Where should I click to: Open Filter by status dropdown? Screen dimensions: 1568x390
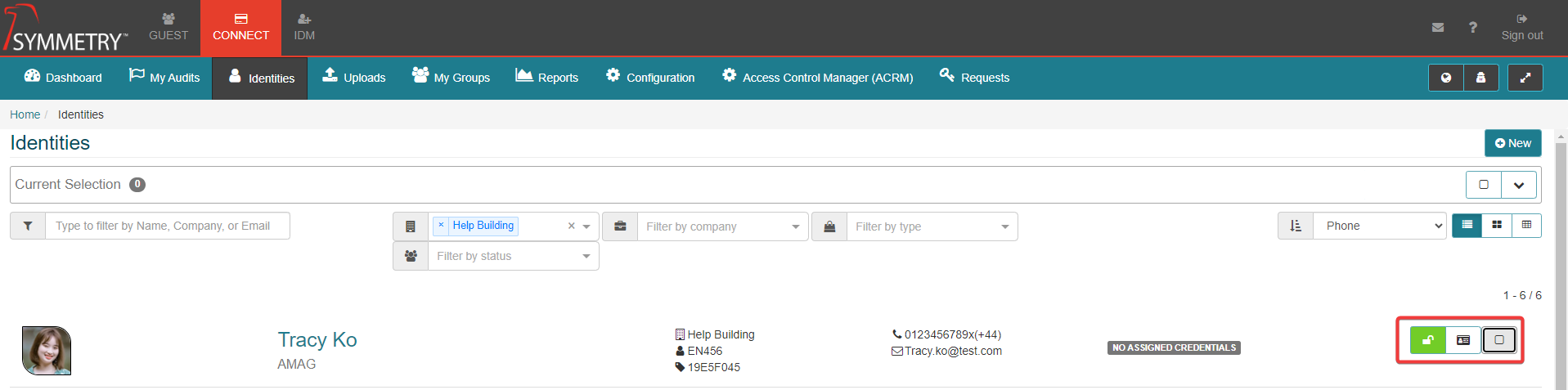[x=514, y=256]
